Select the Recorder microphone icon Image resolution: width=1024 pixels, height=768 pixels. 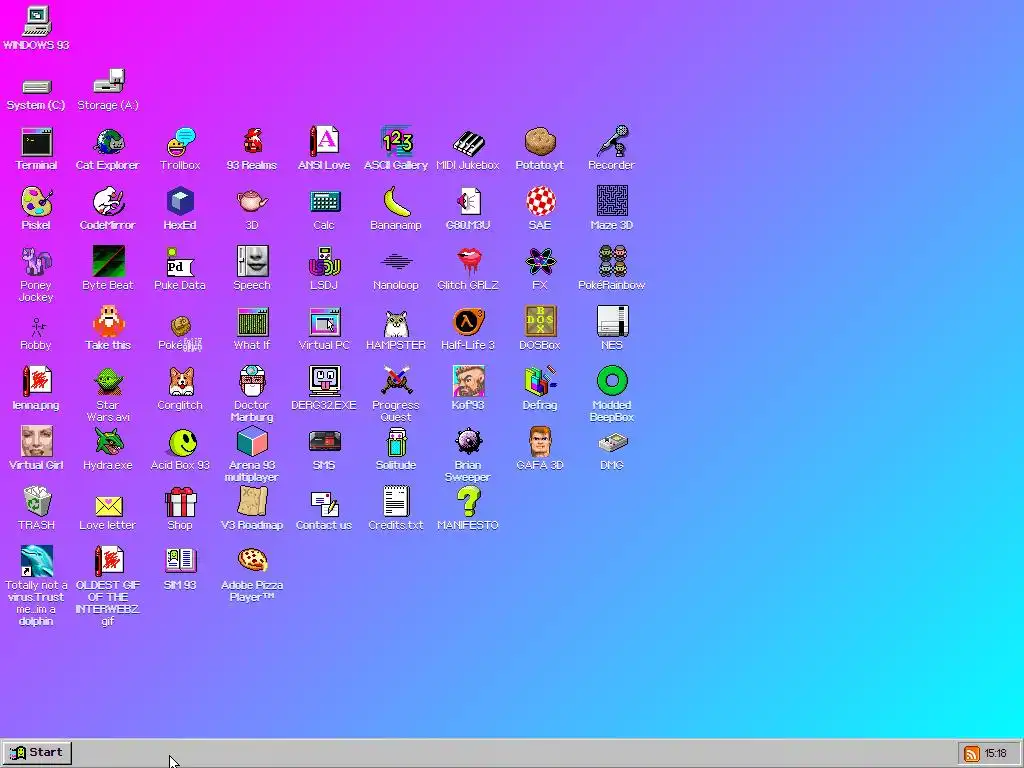click(x=612, y=141)
